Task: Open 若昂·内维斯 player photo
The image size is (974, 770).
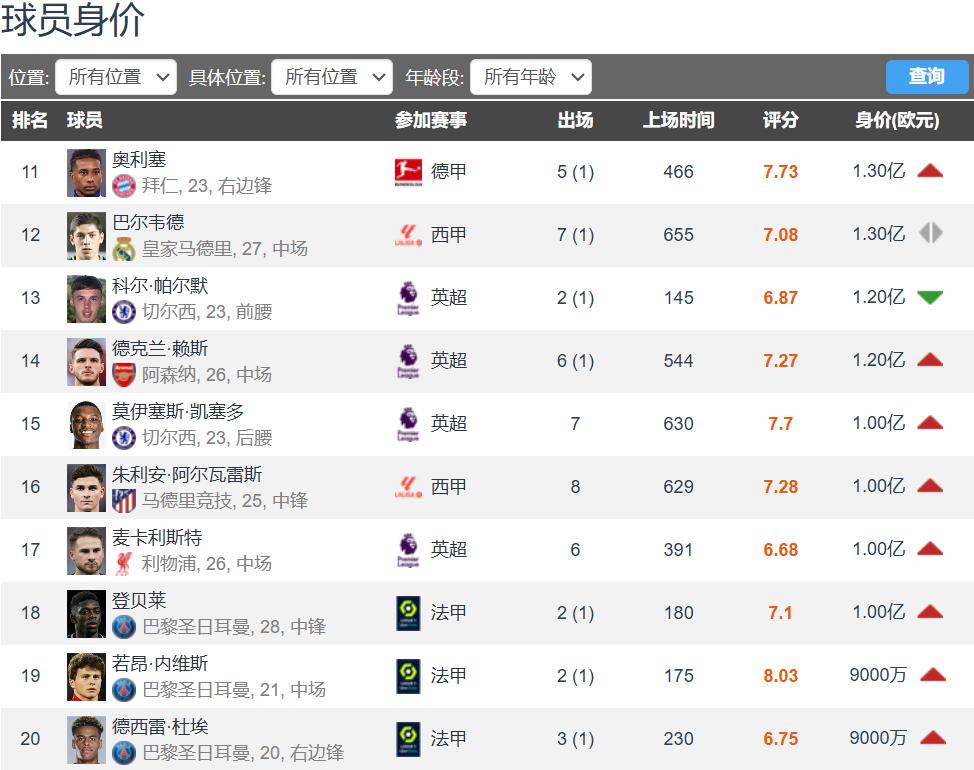Action: coord(86,677)
